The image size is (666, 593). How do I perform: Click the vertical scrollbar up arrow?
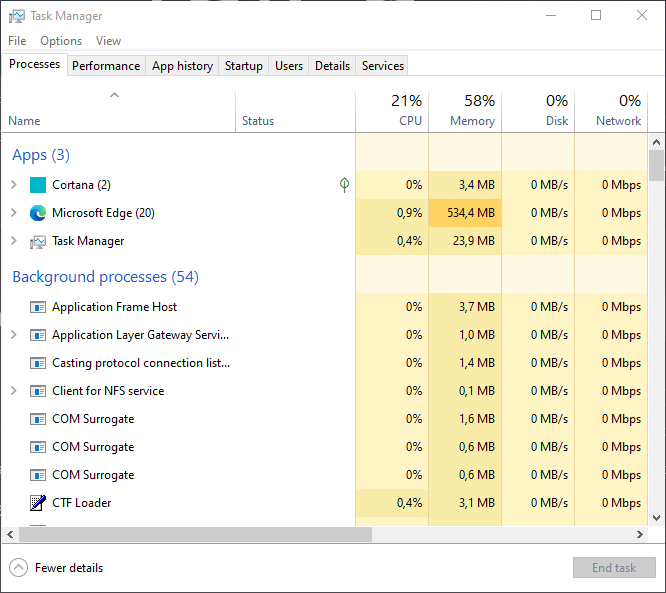tap(656, 142)
